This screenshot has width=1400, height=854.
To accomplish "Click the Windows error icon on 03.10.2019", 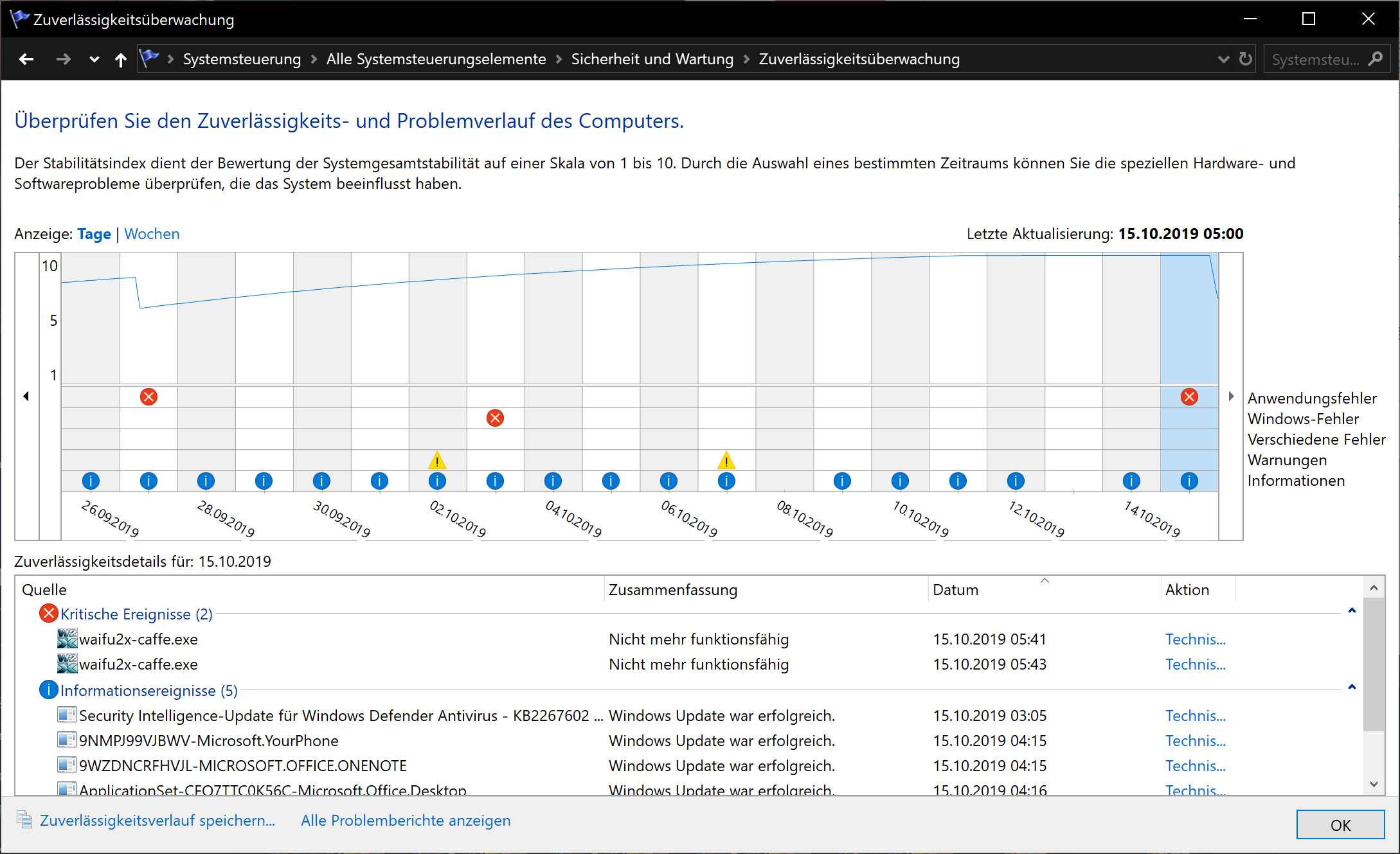I will coord(495,418).
